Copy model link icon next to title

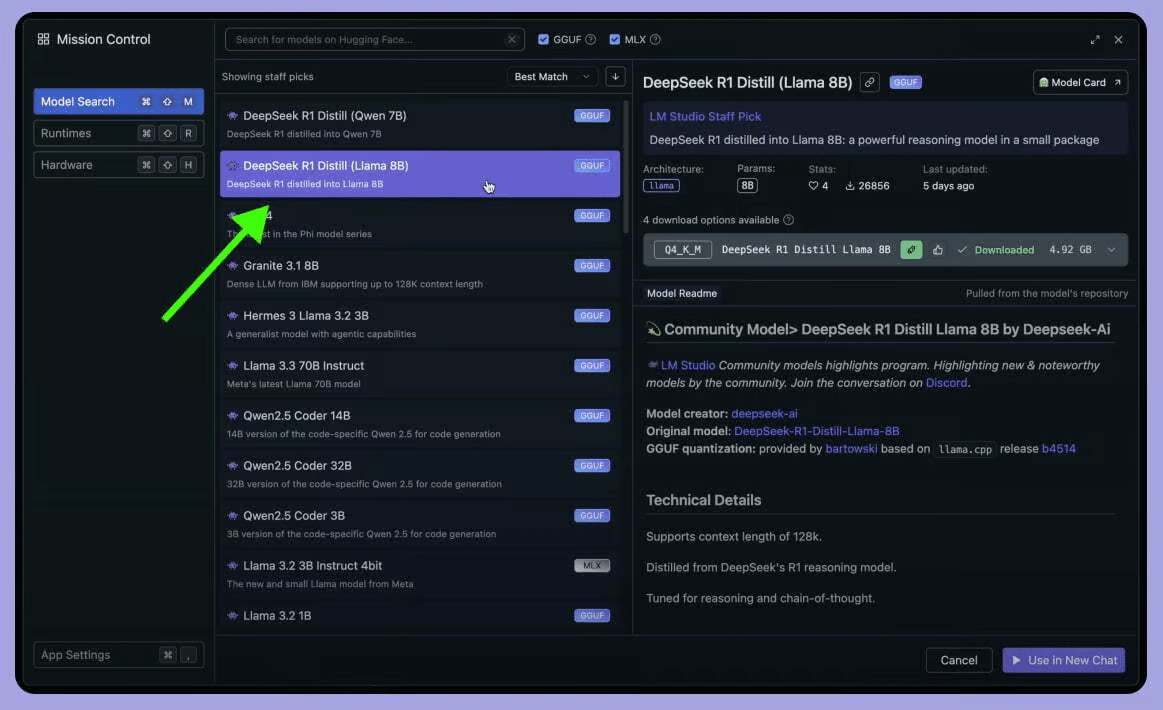pos(869,82)
